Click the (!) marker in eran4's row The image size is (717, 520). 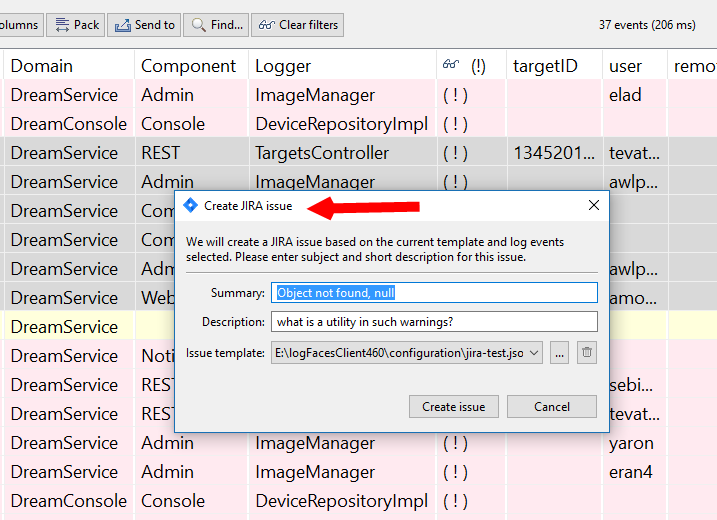pyautogui.click(x=455, y=472)
